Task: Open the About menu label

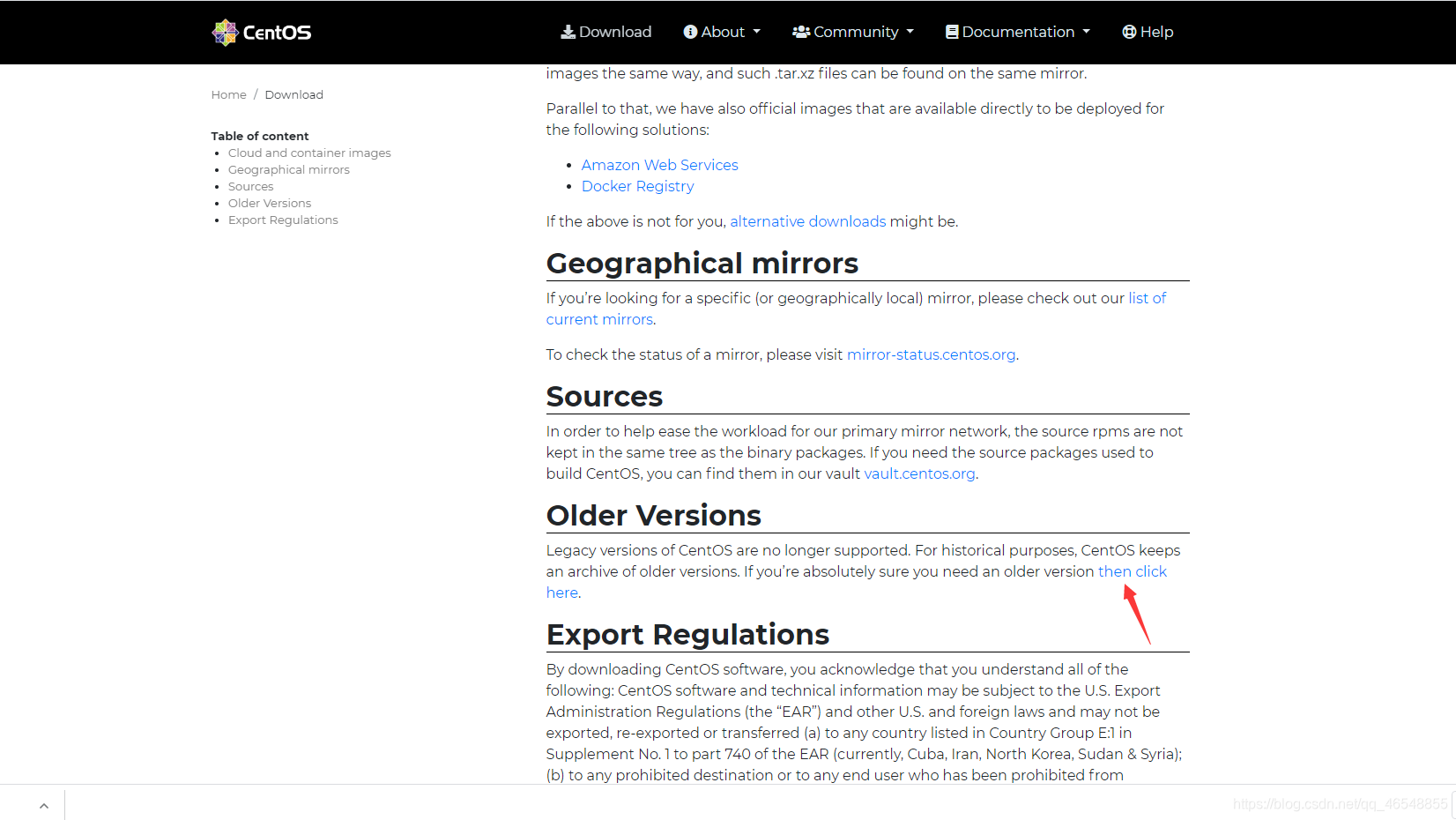Action: pyautogui.click(x=723, y=32)
